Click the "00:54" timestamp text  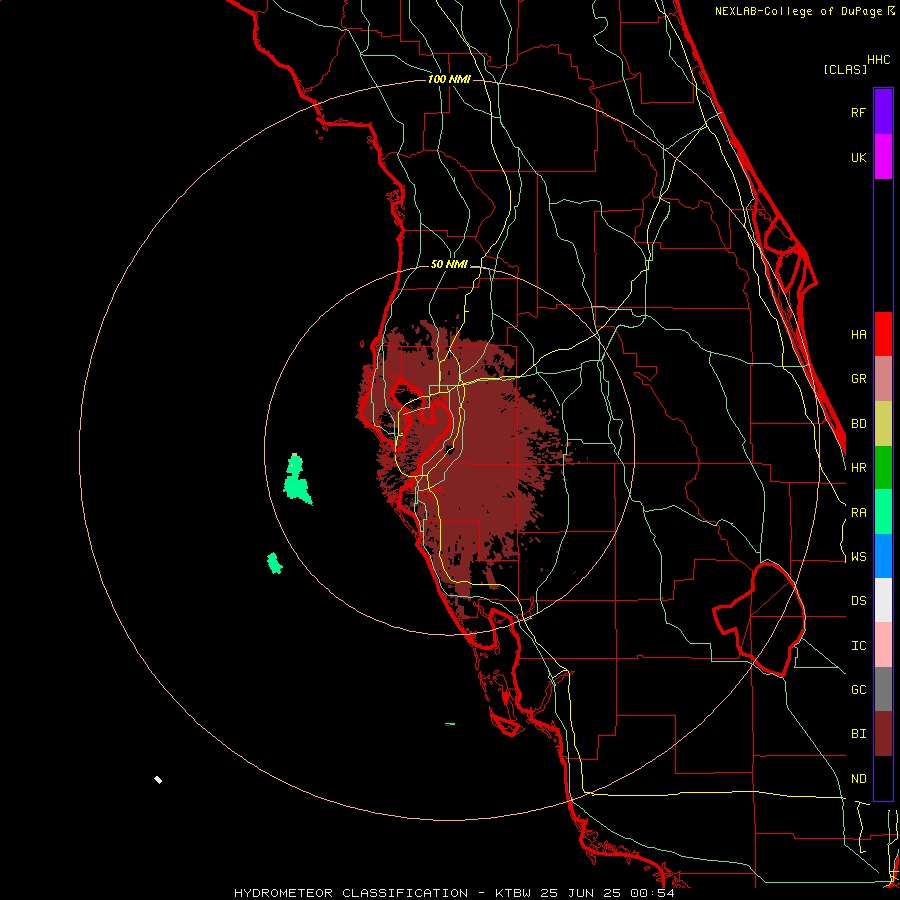pos(652,893)
